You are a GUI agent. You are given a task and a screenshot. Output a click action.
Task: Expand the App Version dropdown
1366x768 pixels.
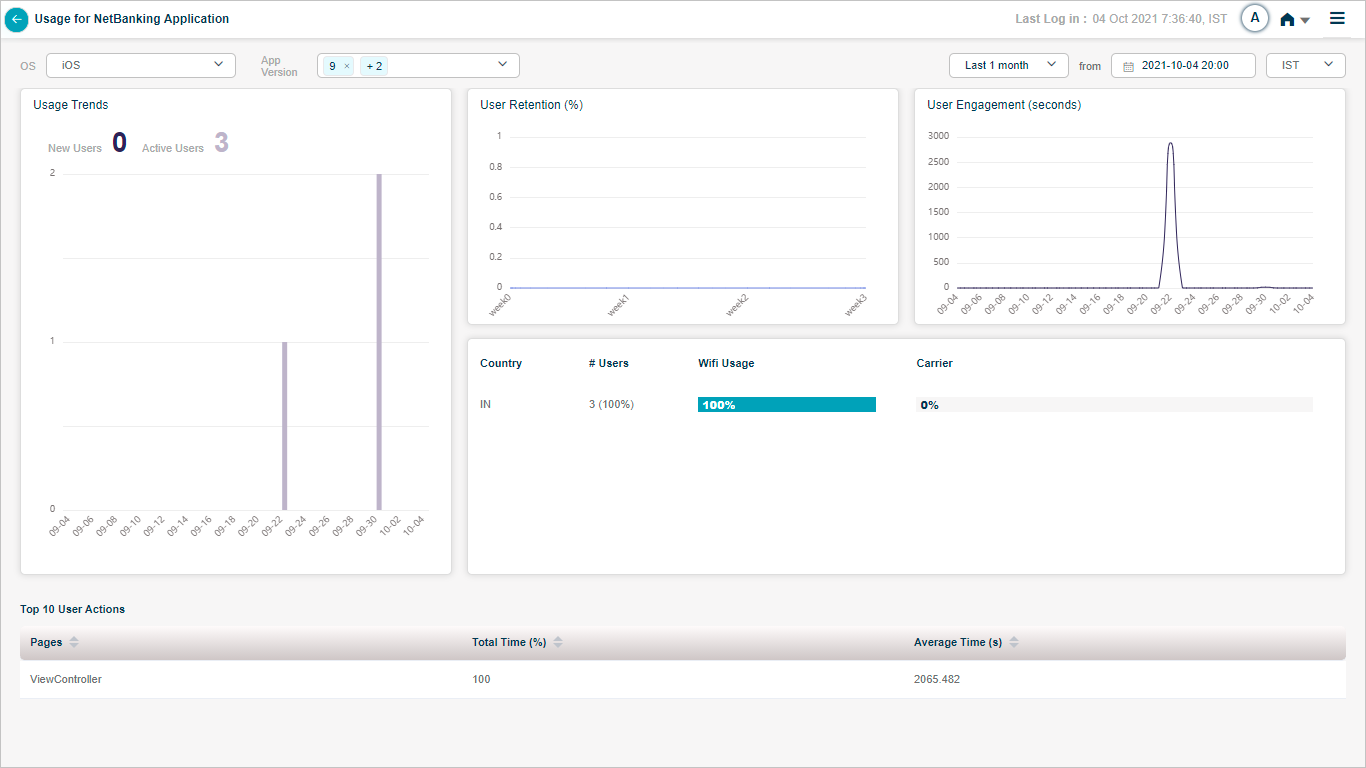tap(503, 65)
